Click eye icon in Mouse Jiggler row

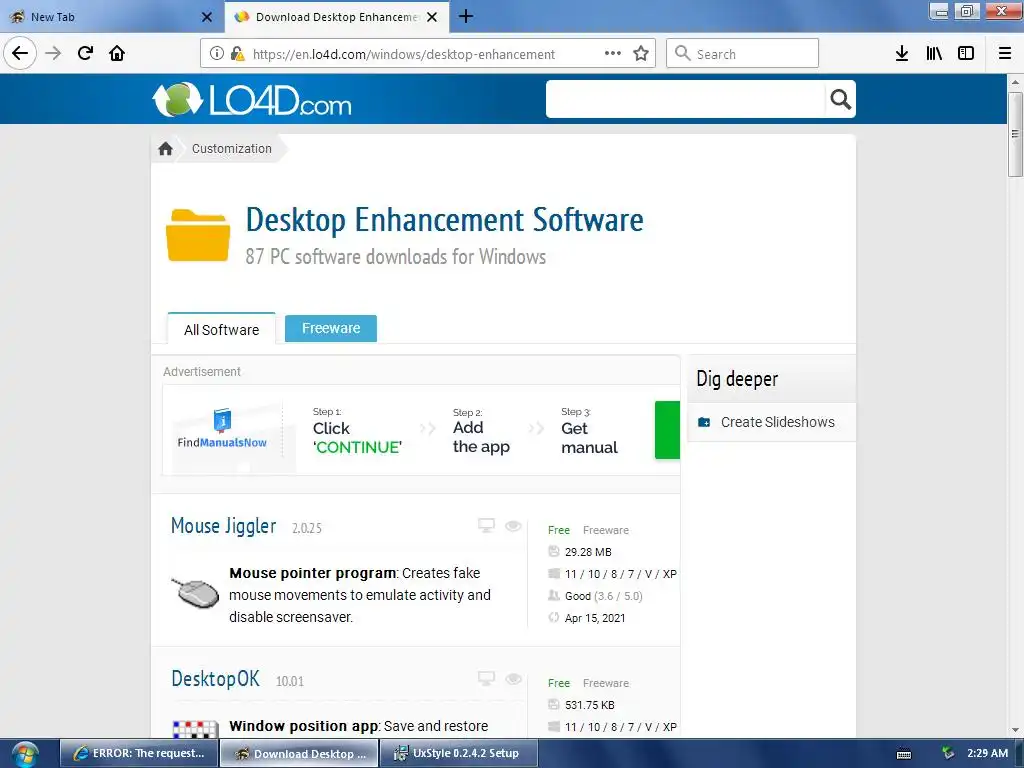[513, 526]
